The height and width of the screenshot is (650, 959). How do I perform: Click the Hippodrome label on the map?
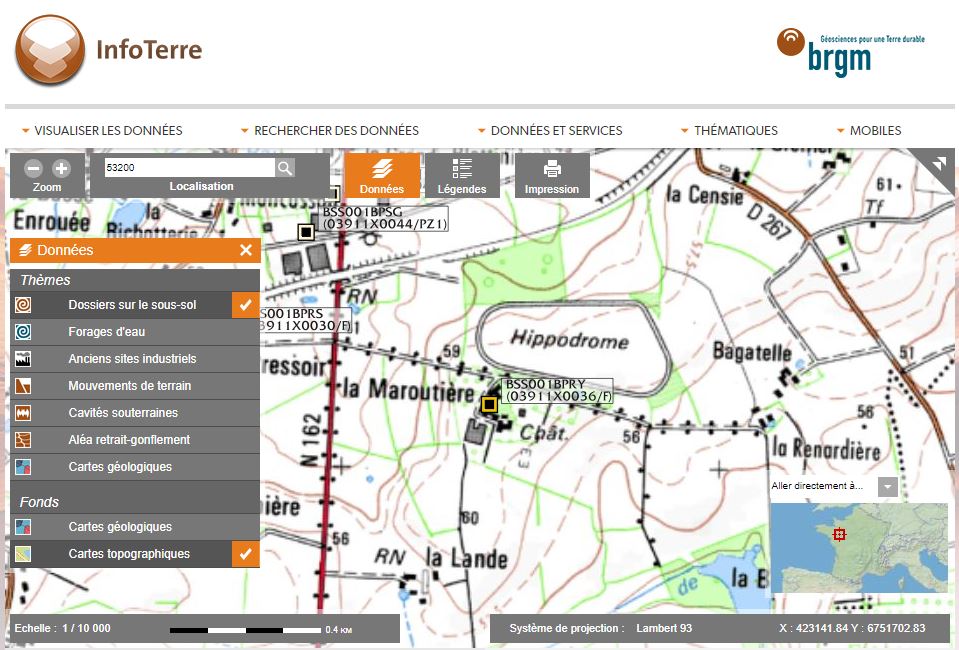click(569, 339)
